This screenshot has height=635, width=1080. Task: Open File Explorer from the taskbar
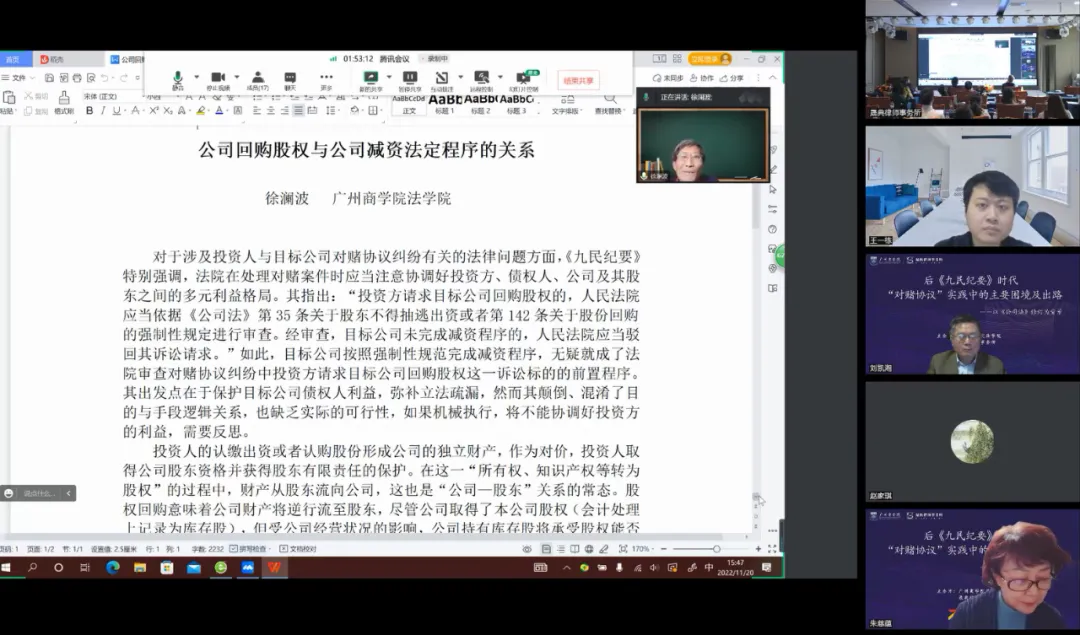click(x=140, y=568)
